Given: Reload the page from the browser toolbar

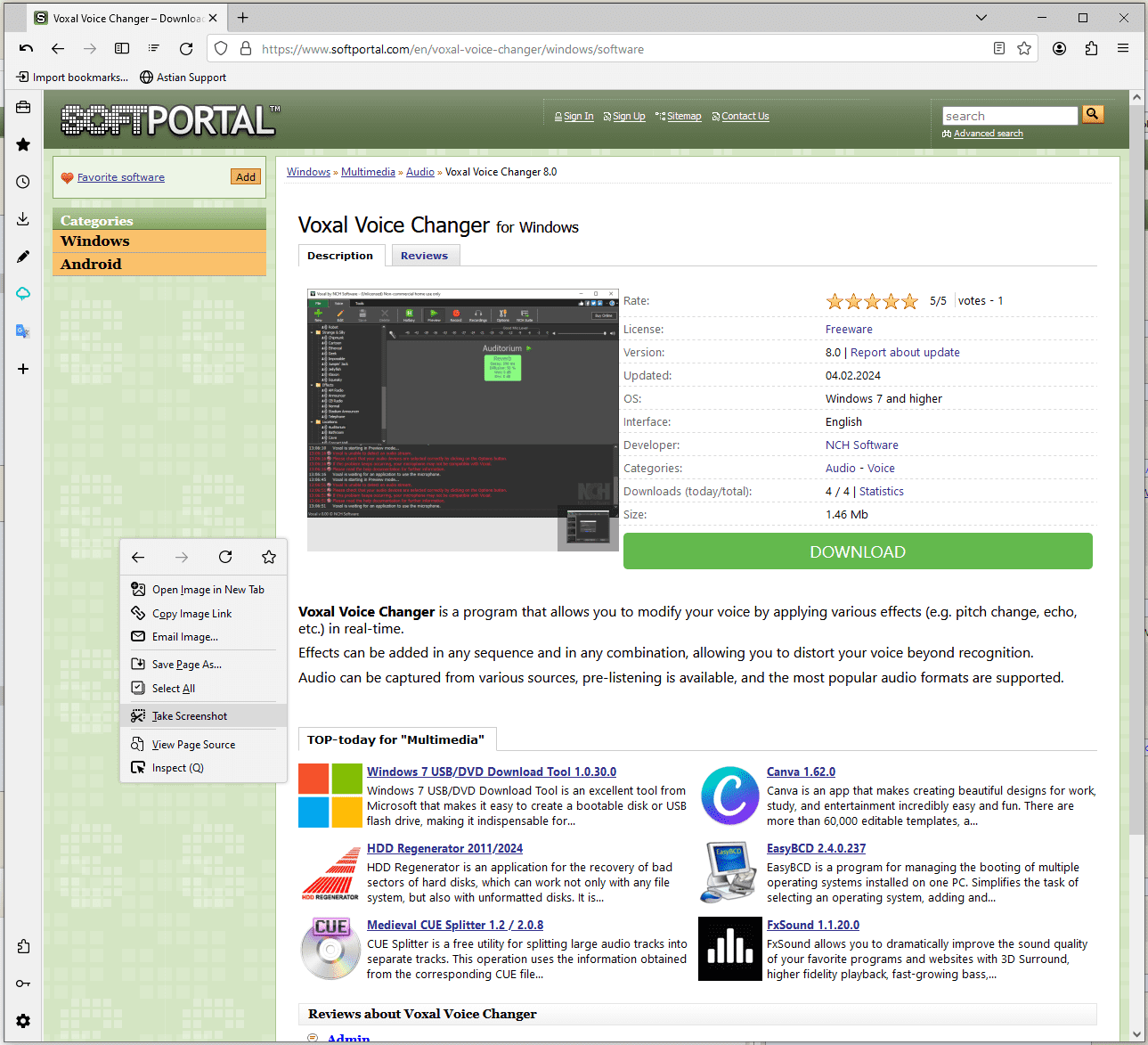Looking at the screenshot, I should (x=186, y=49).
